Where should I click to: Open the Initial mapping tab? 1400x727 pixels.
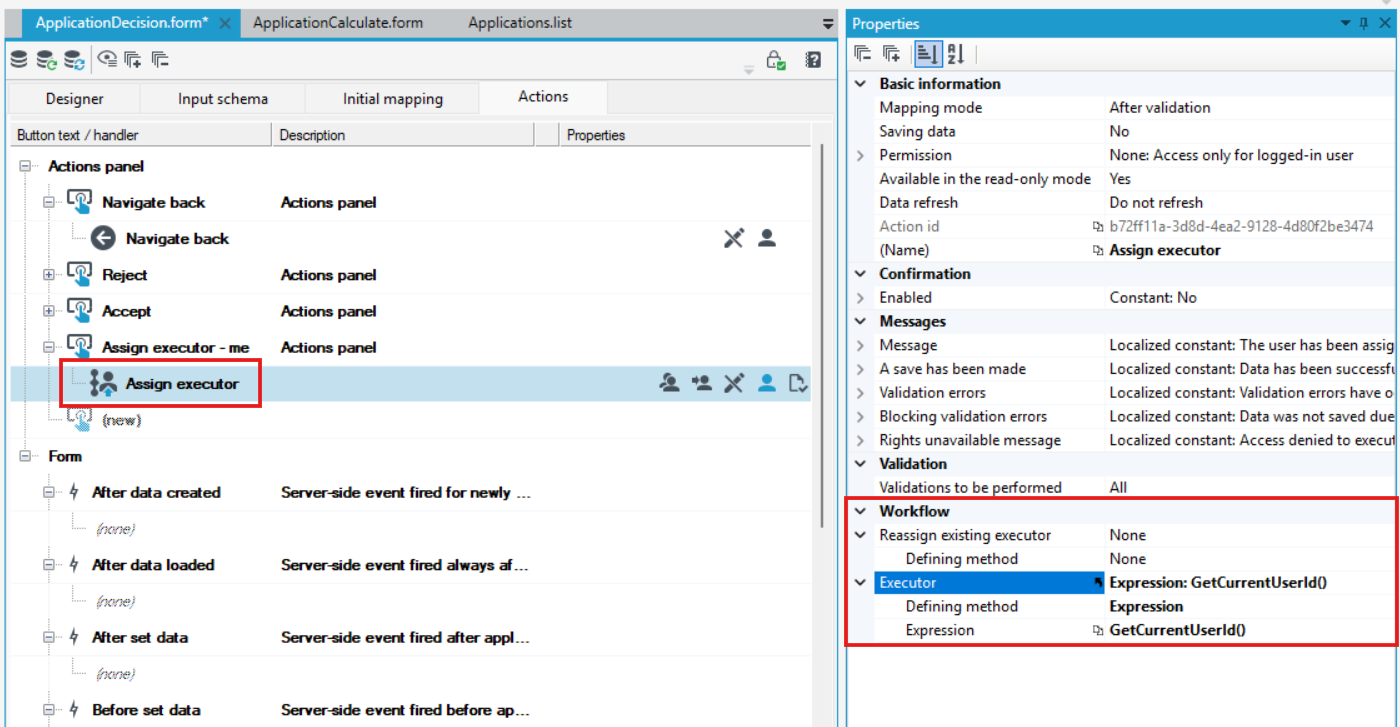pyautogui.click(x=393, y=98)
